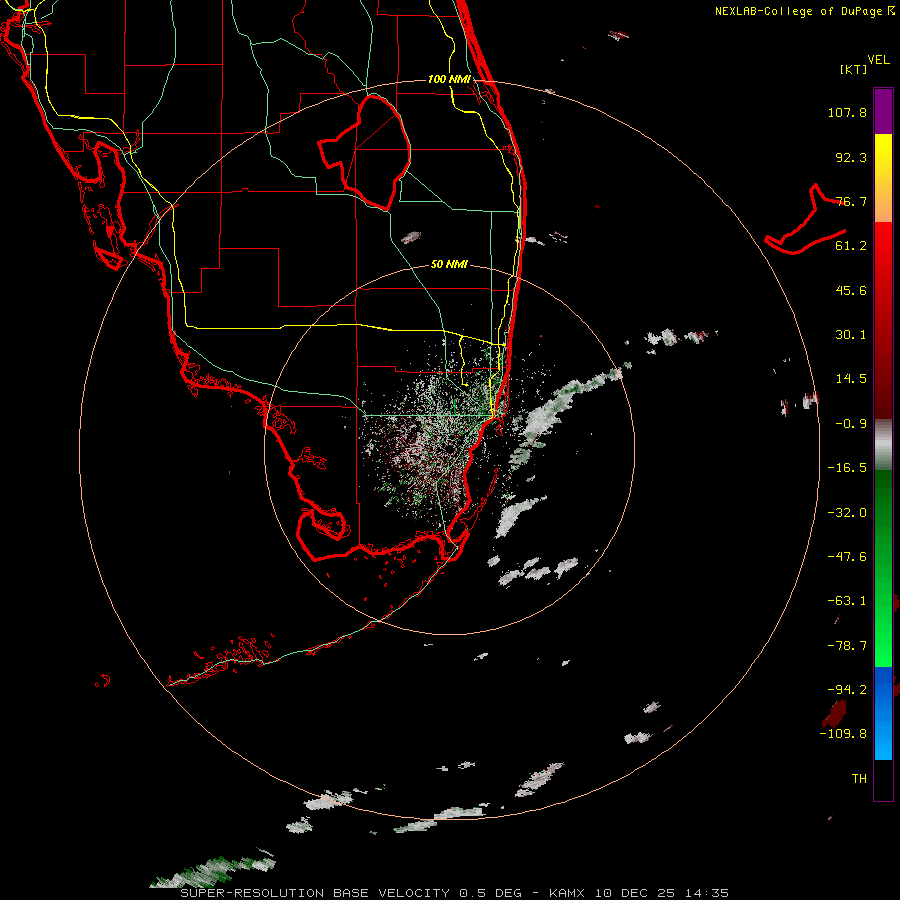Click the 76.7 value on velocity scale
The width and height of the screenshot is (900, 900).
(x=851, y=201)
